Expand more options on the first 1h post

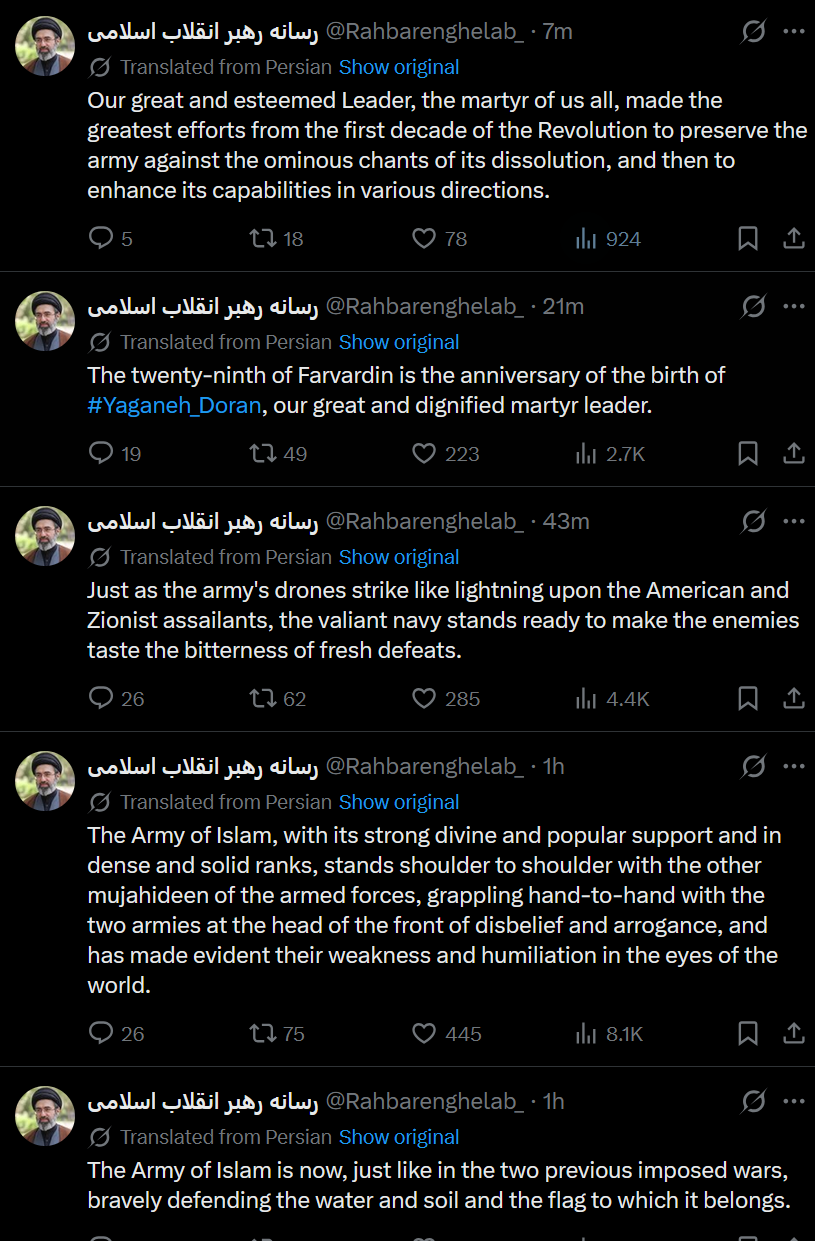tap(794, 766)
